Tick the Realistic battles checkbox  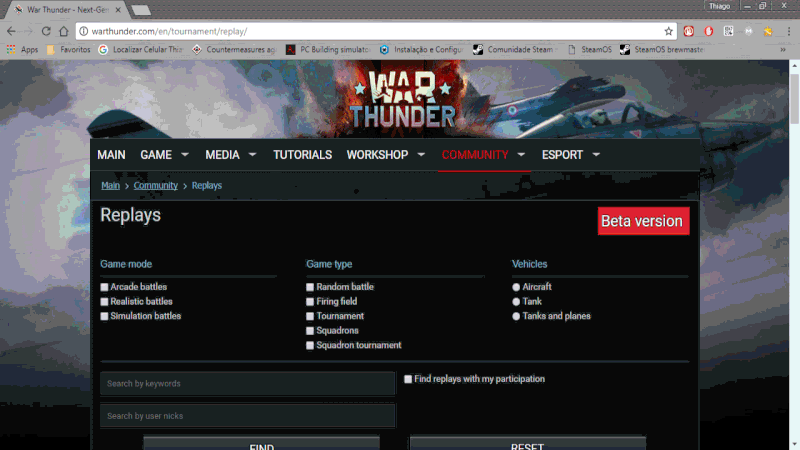(104, 302)
